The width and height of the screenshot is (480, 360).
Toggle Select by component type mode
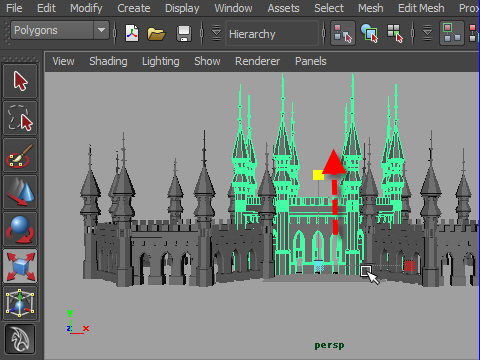click(x=395, y=33)
